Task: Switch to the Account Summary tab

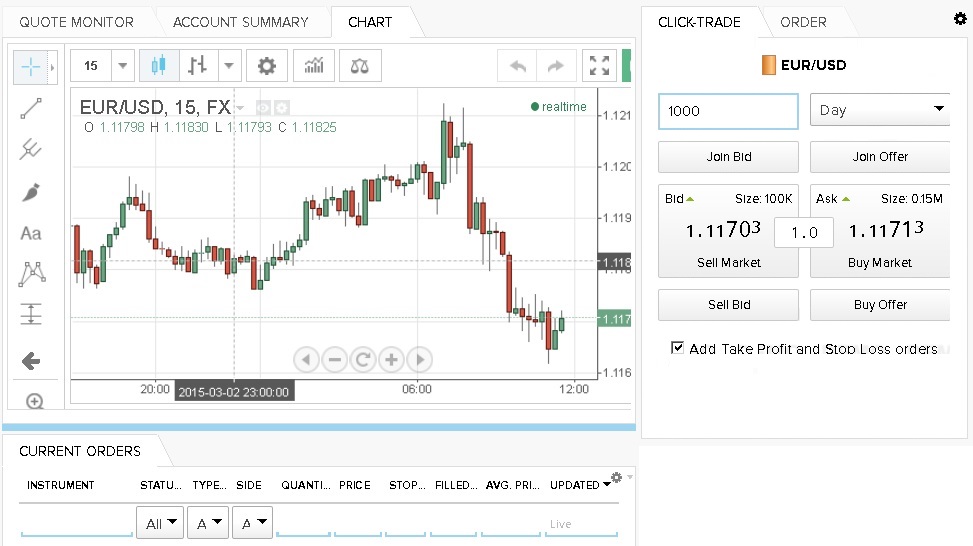Action: click(x=240, y=22)
